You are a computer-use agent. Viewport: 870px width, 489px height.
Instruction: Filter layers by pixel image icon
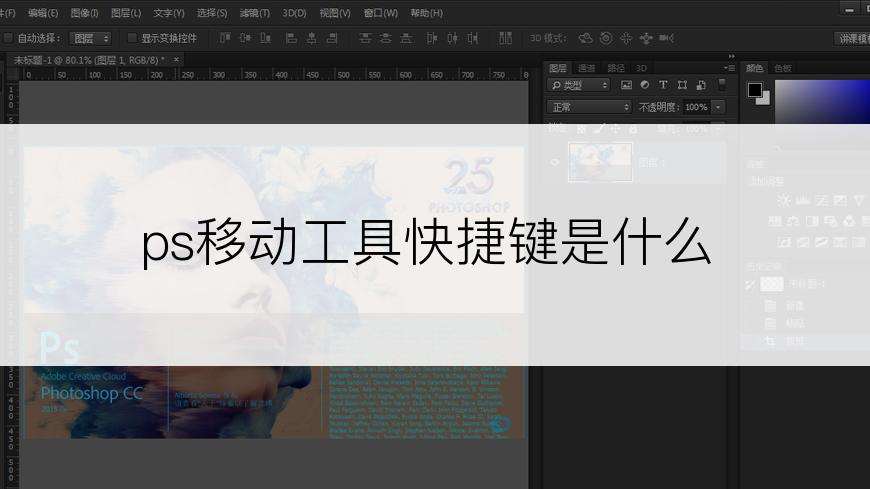click(626, 86)
